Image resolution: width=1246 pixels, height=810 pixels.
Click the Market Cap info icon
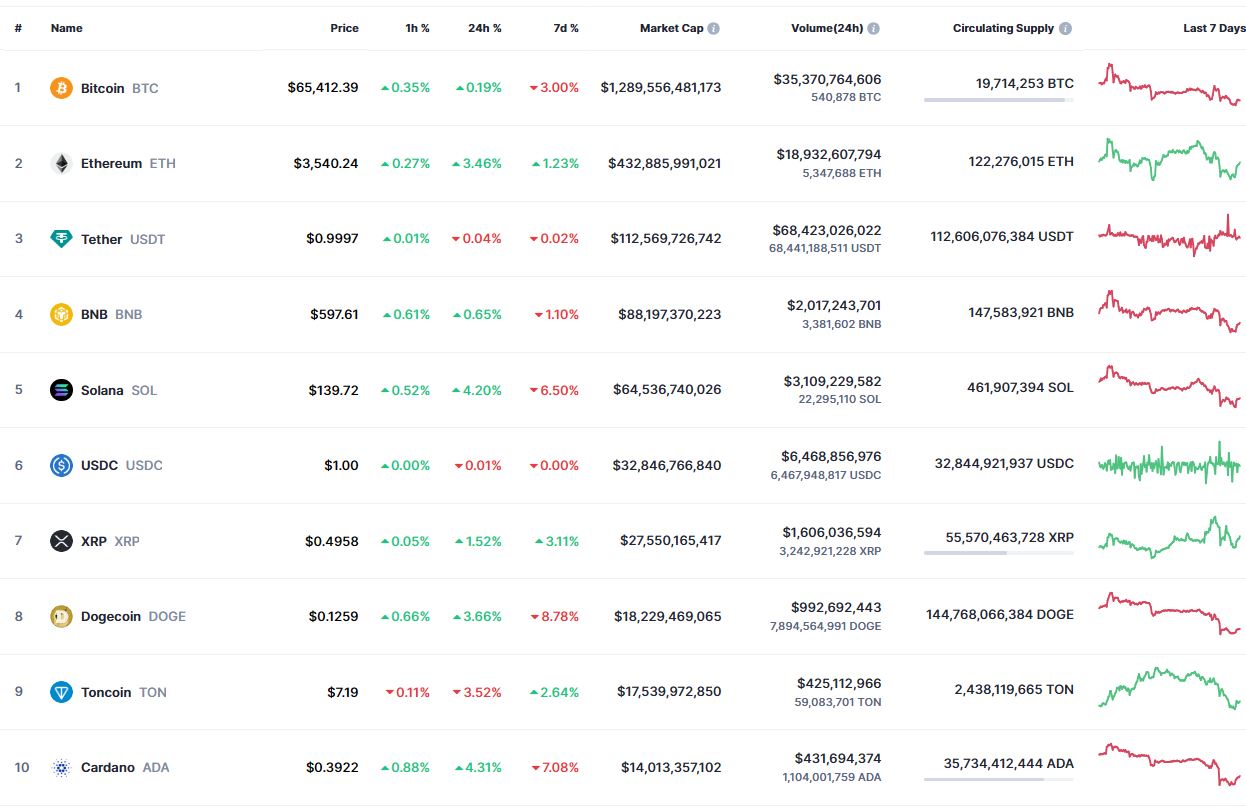click(713, 28)
